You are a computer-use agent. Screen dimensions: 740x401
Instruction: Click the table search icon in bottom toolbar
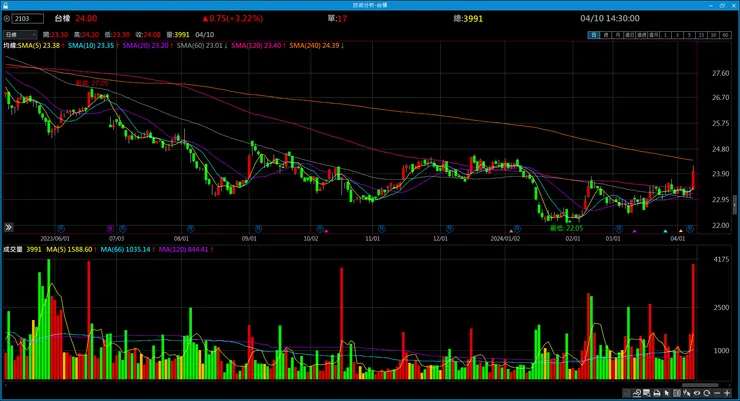pyautogui.click(x=647, y=393)
